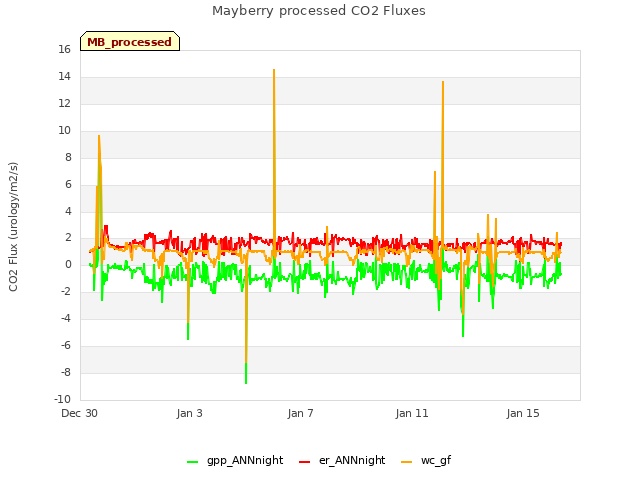Click the y-axis value 0

tap(68, 265)
